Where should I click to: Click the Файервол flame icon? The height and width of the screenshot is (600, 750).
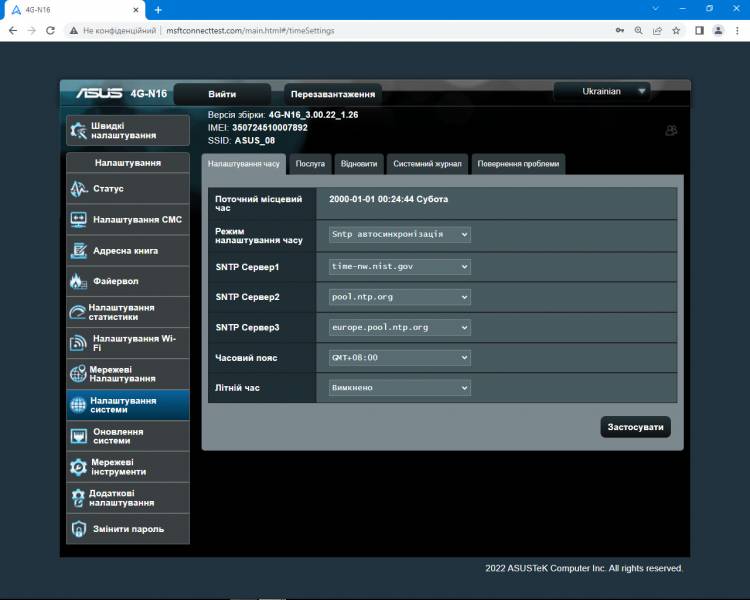tap(78, 281)
